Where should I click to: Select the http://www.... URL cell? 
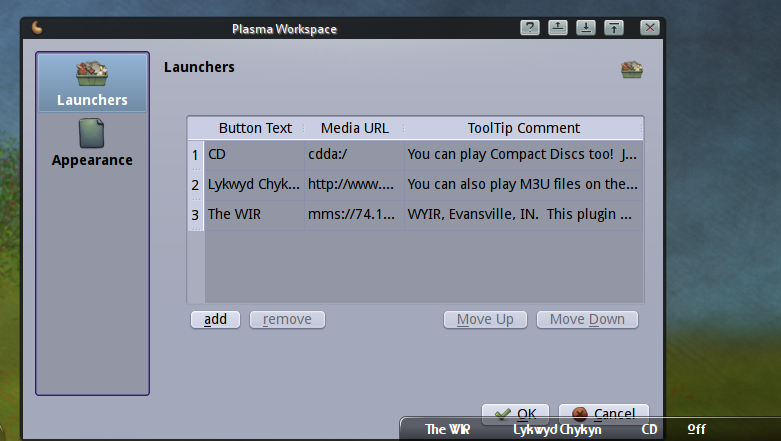pyautogui.click(x=355, y=185)
